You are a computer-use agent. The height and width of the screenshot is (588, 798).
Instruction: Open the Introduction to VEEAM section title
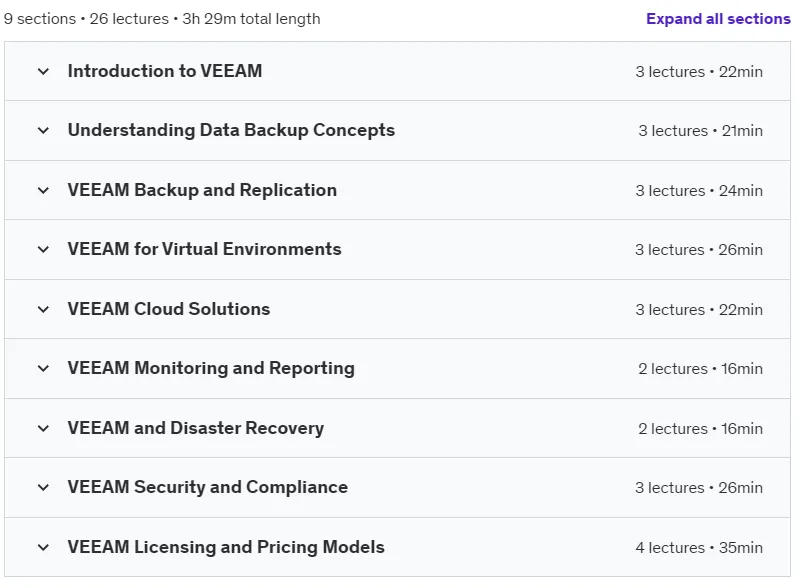point(165,71)
